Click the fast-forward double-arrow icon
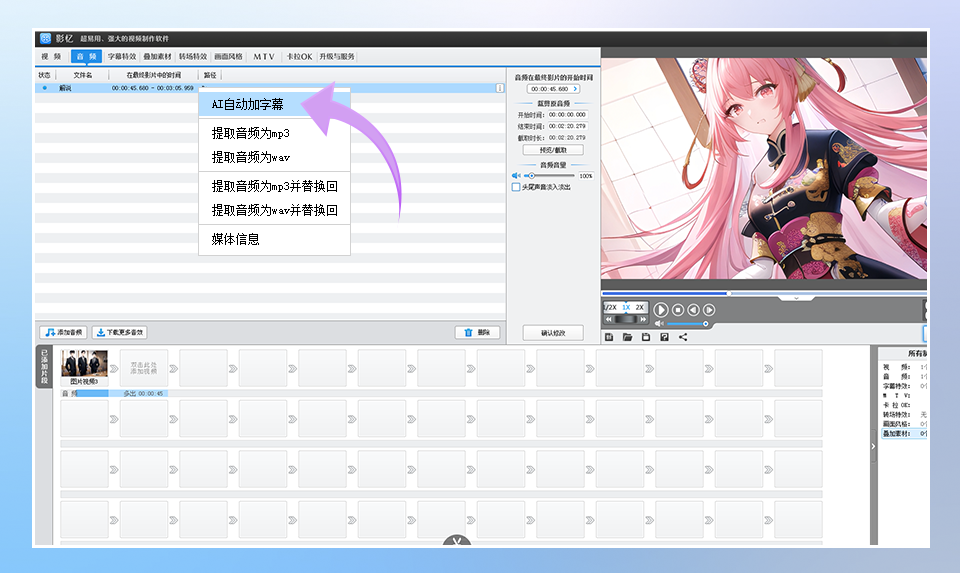The width and height of the screenshot is (960, 573). tap(643, 320)
